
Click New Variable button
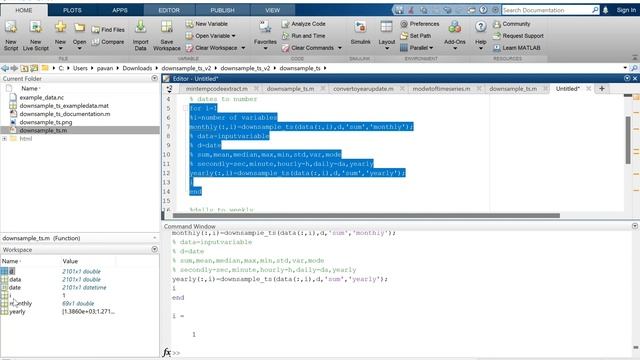pos(207,24)
